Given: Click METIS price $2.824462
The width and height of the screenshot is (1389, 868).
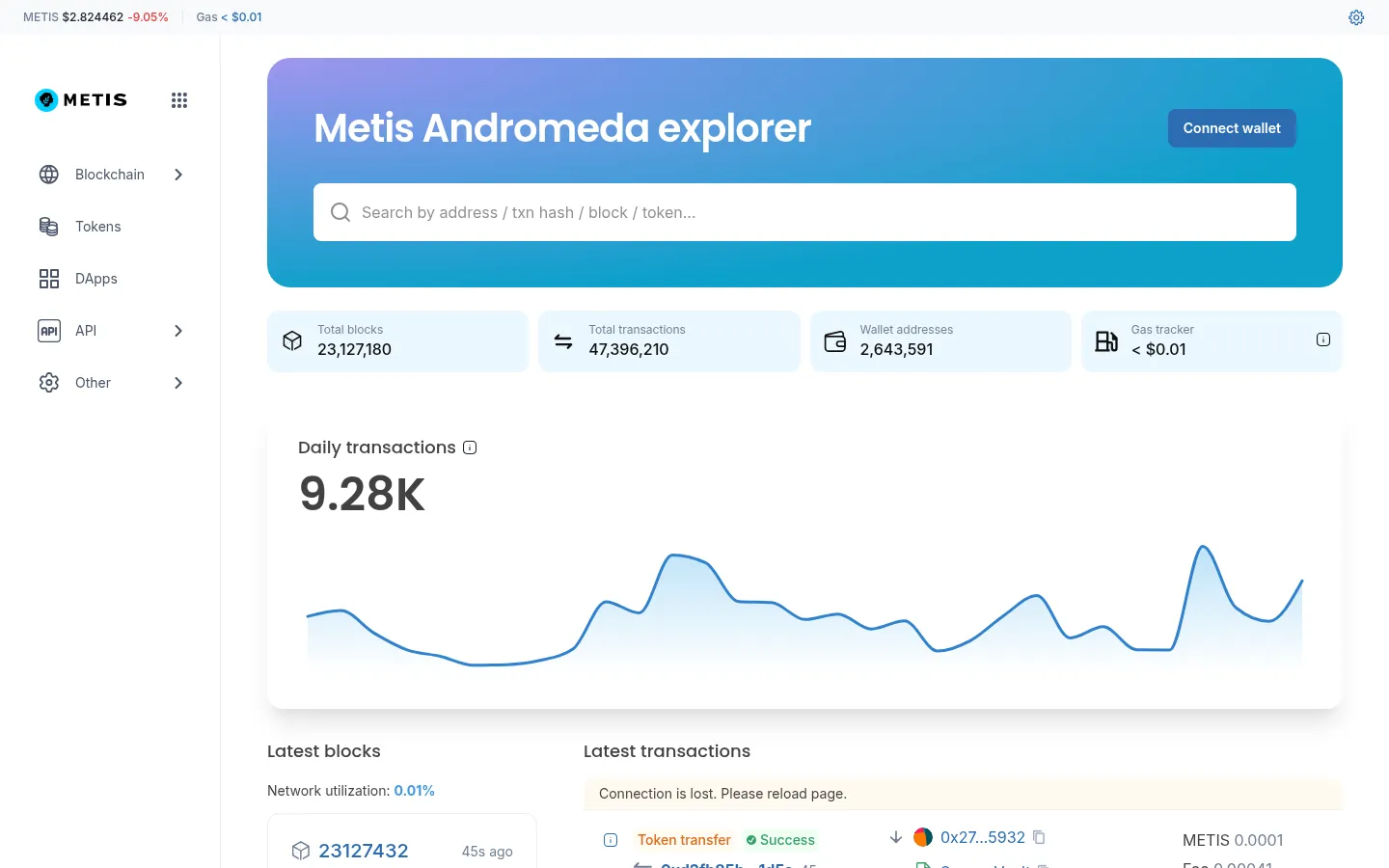Looking at the screenshot, I should (93, 17).
